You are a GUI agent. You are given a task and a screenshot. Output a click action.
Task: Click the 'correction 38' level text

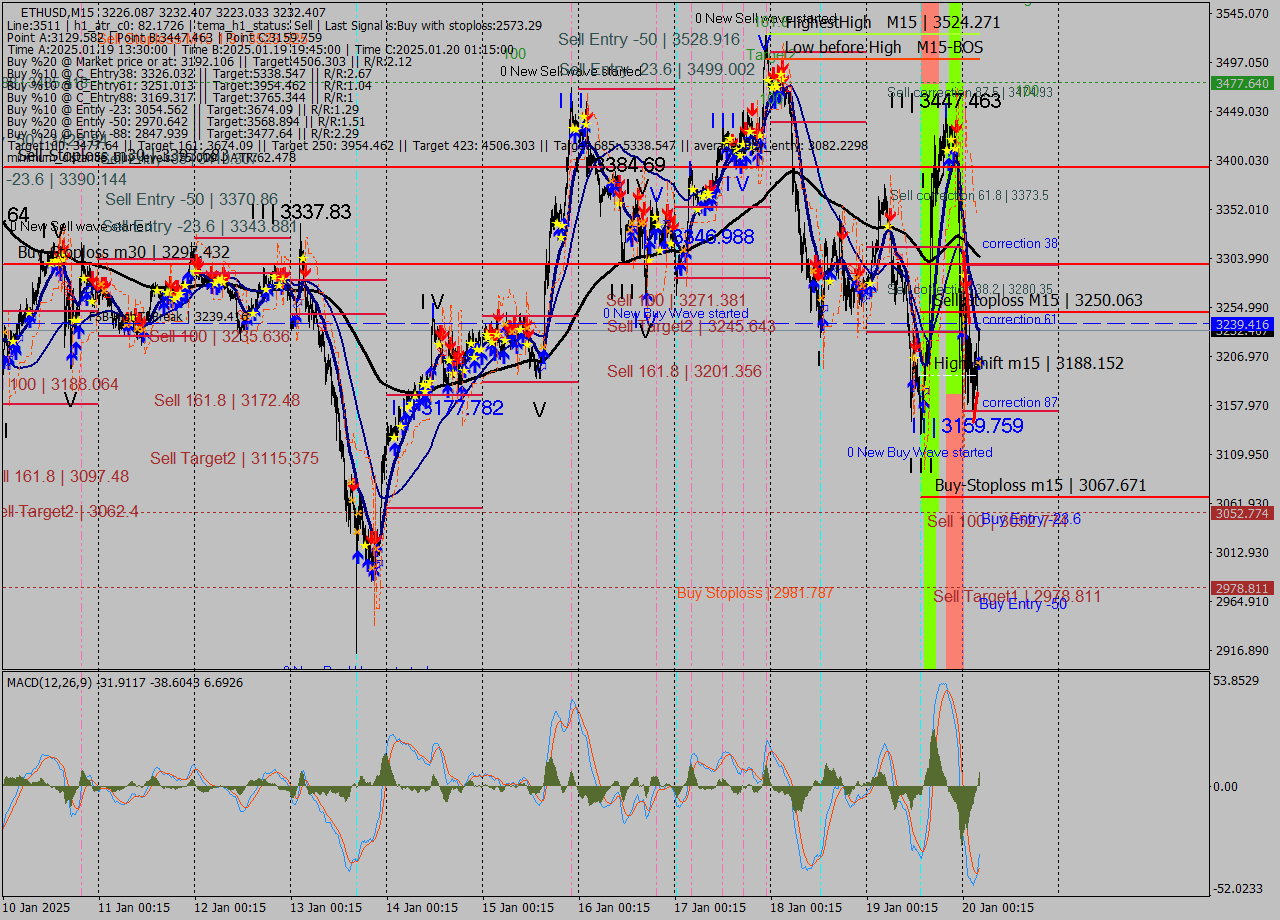1019,243
